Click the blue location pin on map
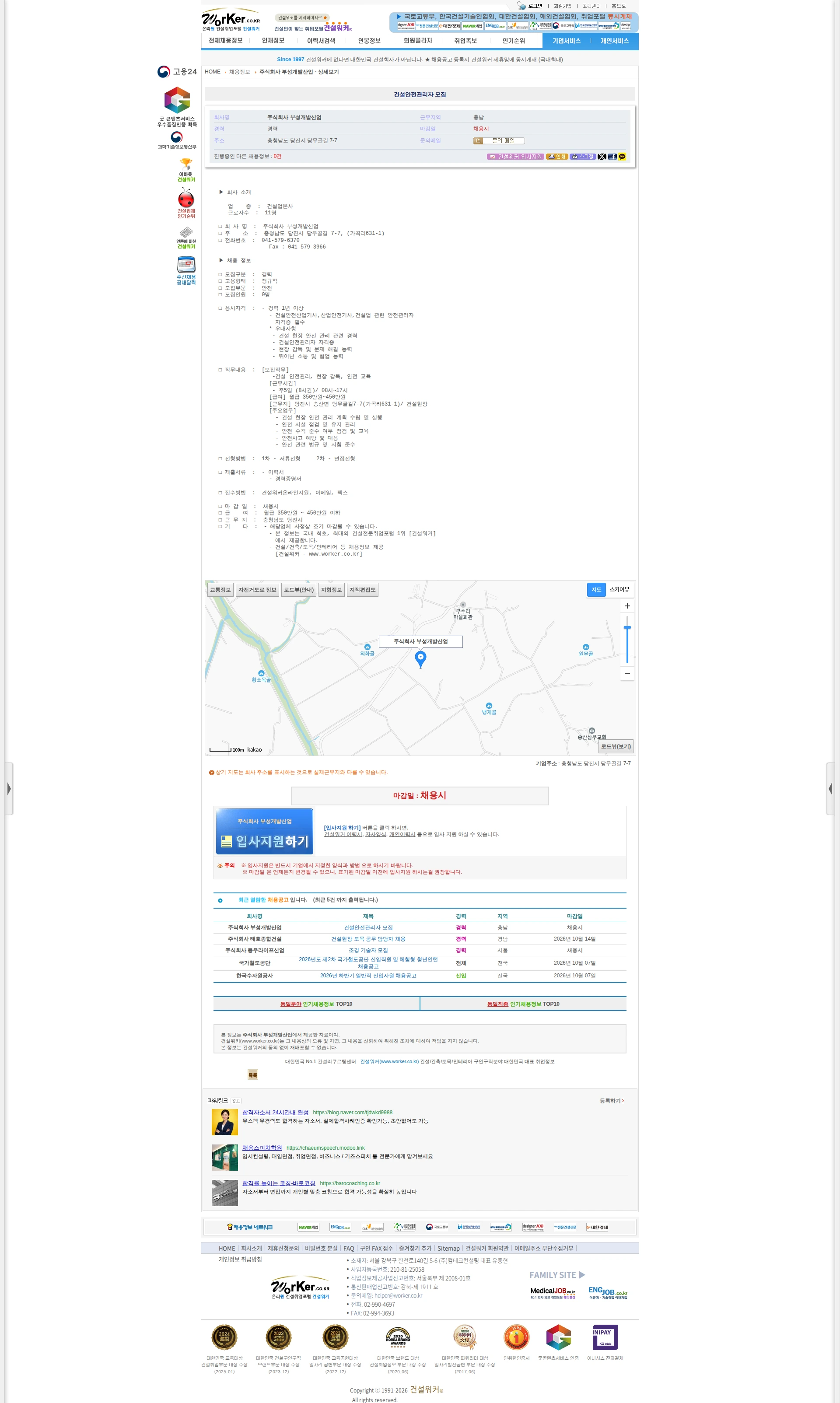Screen dimensions: 840x1403 [420, 659]
